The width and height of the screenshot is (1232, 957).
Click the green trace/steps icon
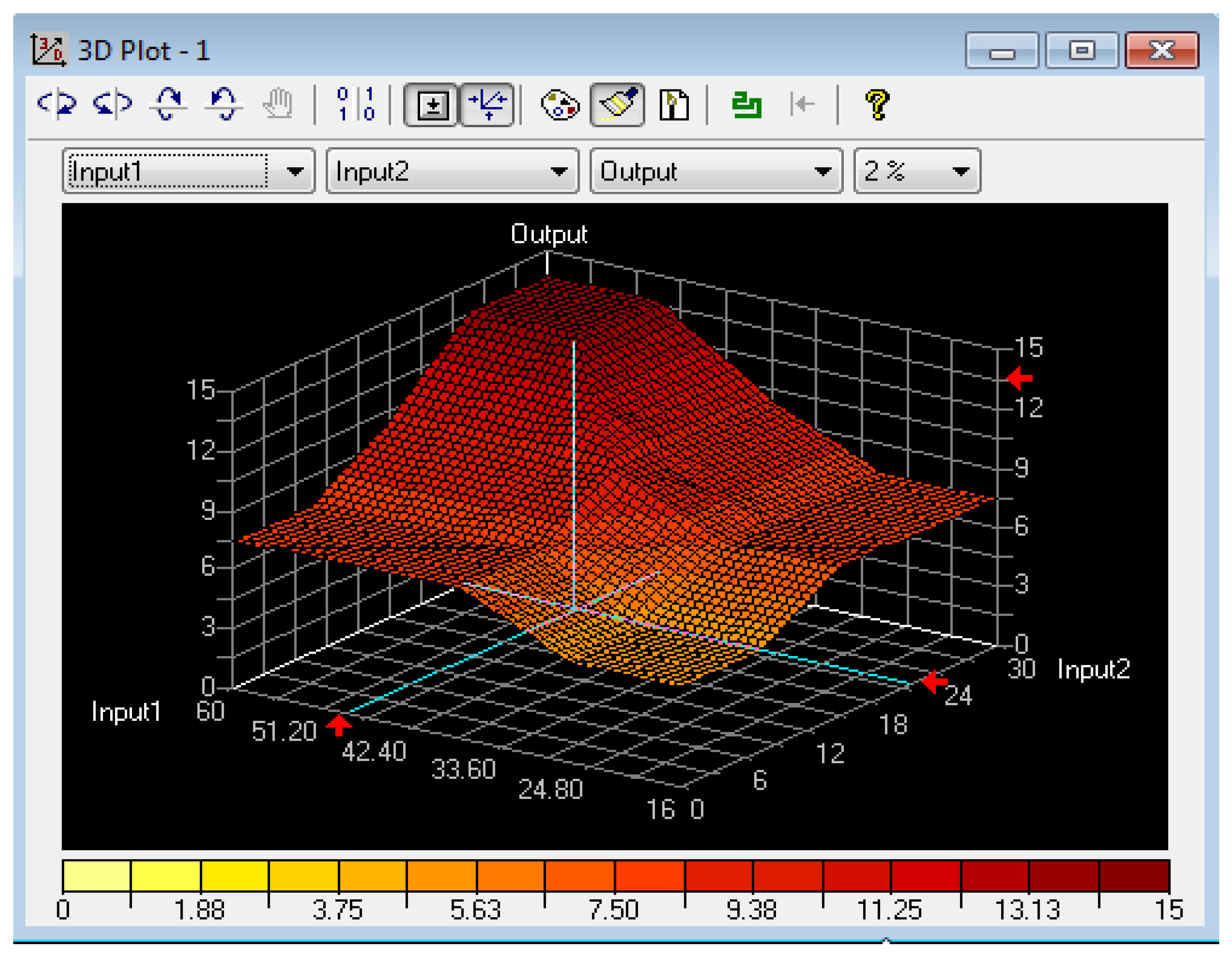[746, 105]
